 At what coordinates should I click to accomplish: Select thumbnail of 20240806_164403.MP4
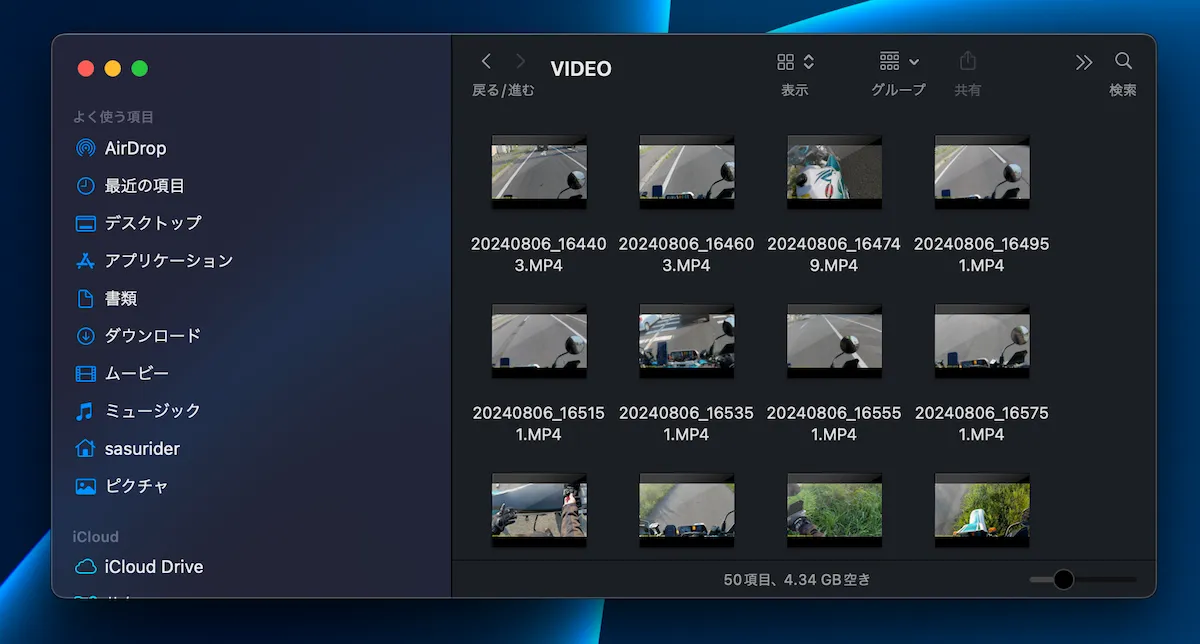pos(539,172)
